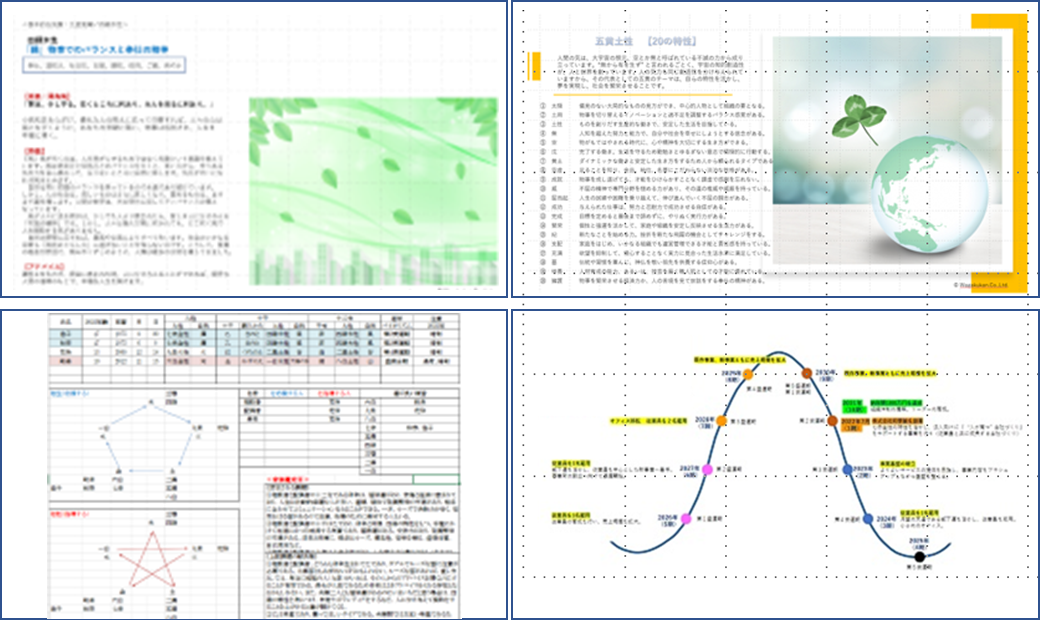Select the green-outlined active spreadsheet cell
This screenshot has width=1046, height=620.
click(x=436, y=479)
